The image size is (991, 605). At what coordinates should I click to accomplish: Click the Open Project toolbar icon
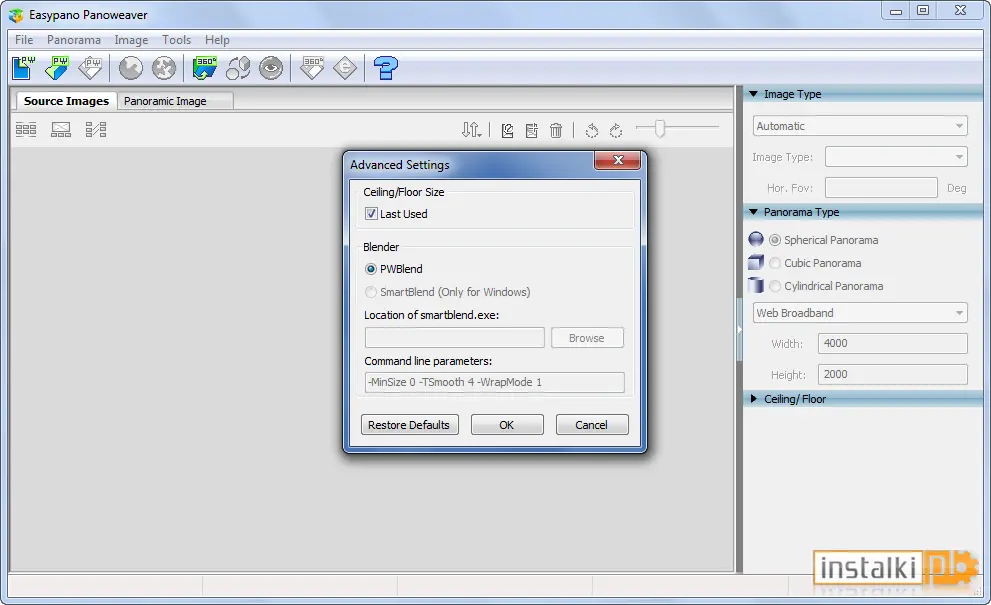[57, 68]
